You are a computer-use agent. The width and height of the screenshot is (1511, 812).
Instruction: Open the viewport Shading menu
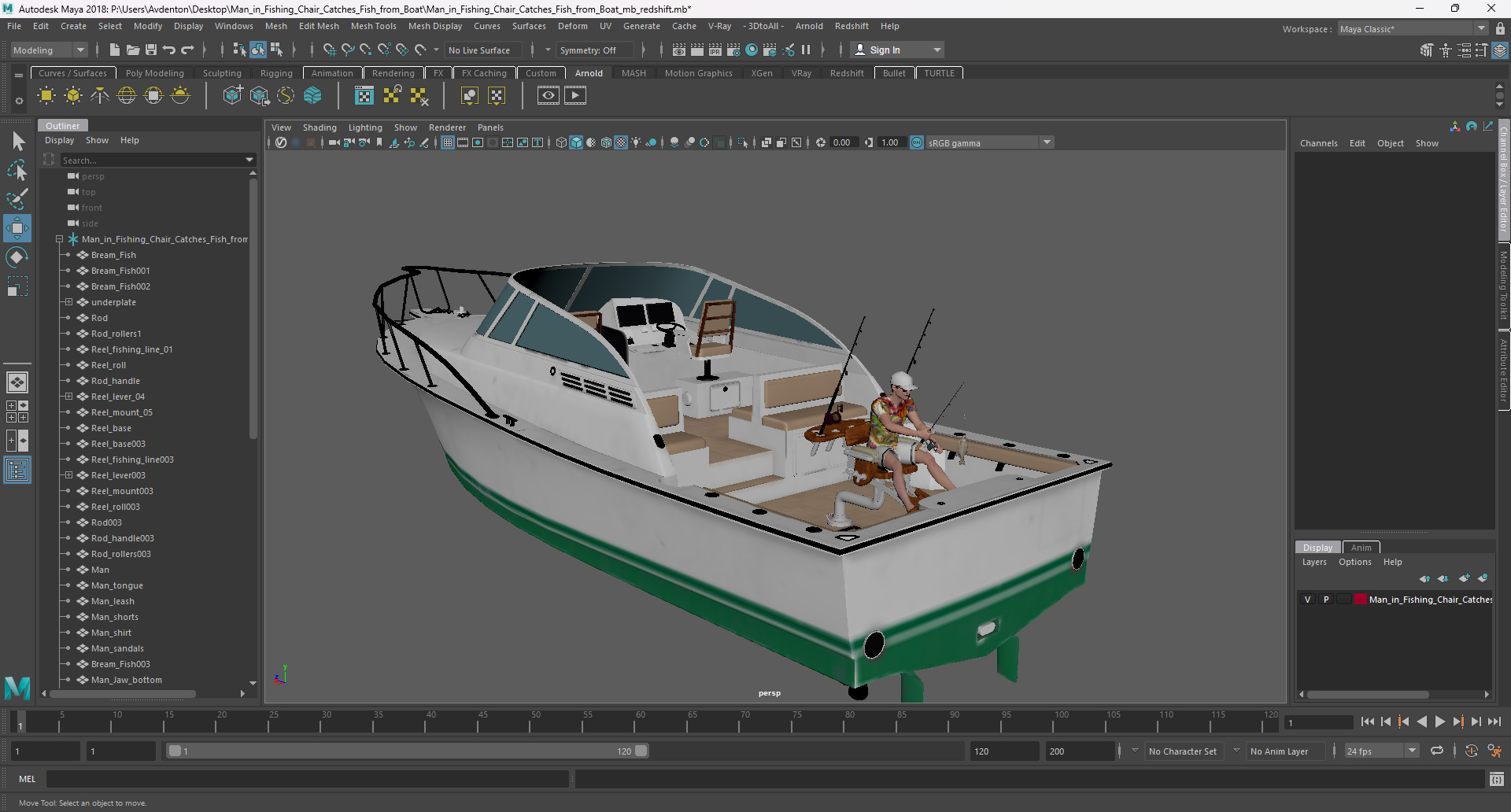(320, 127)
